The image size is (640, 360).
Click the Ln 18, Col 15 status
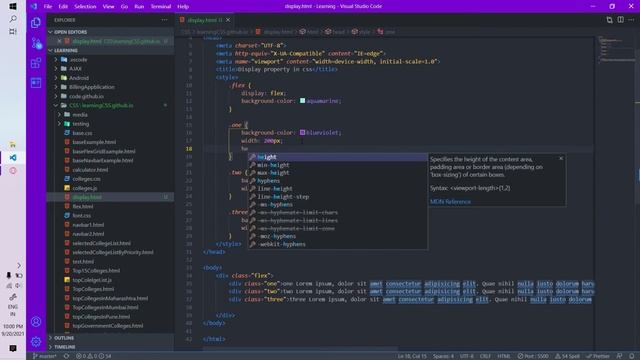point(412,356)
